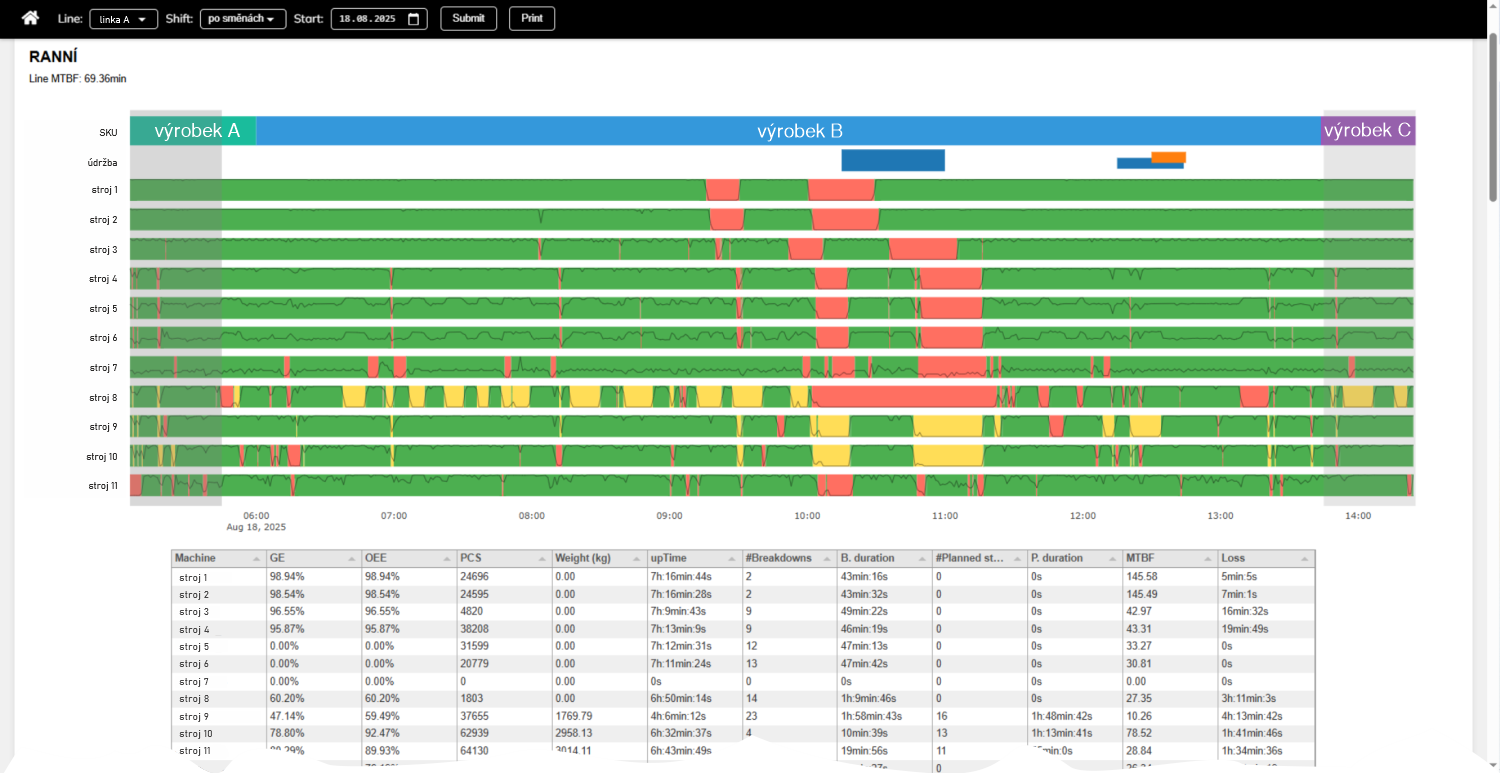This screenshot has width=1500, height=773.
Task: Expand the Line dropdown showing linka A
Action: (124, 19)
